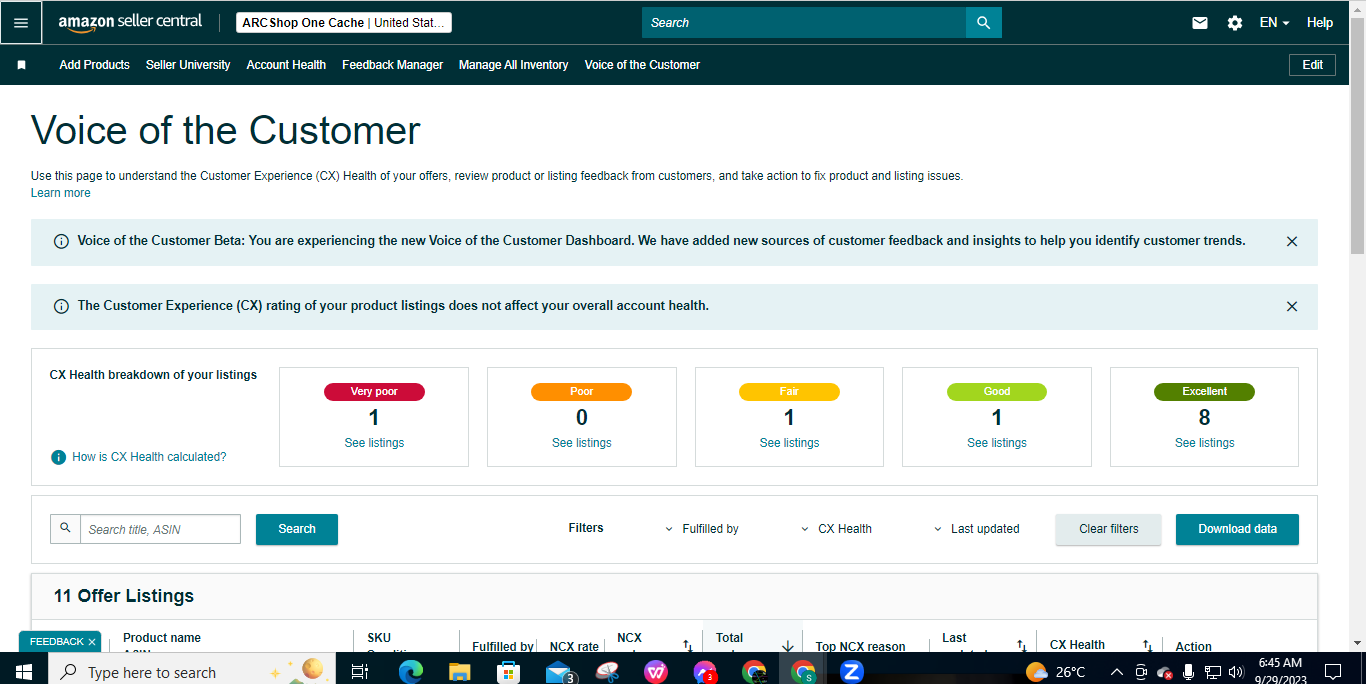The image size is (1366, 684).
Task: Open the settings gear icon
Action: [1235, 22]
